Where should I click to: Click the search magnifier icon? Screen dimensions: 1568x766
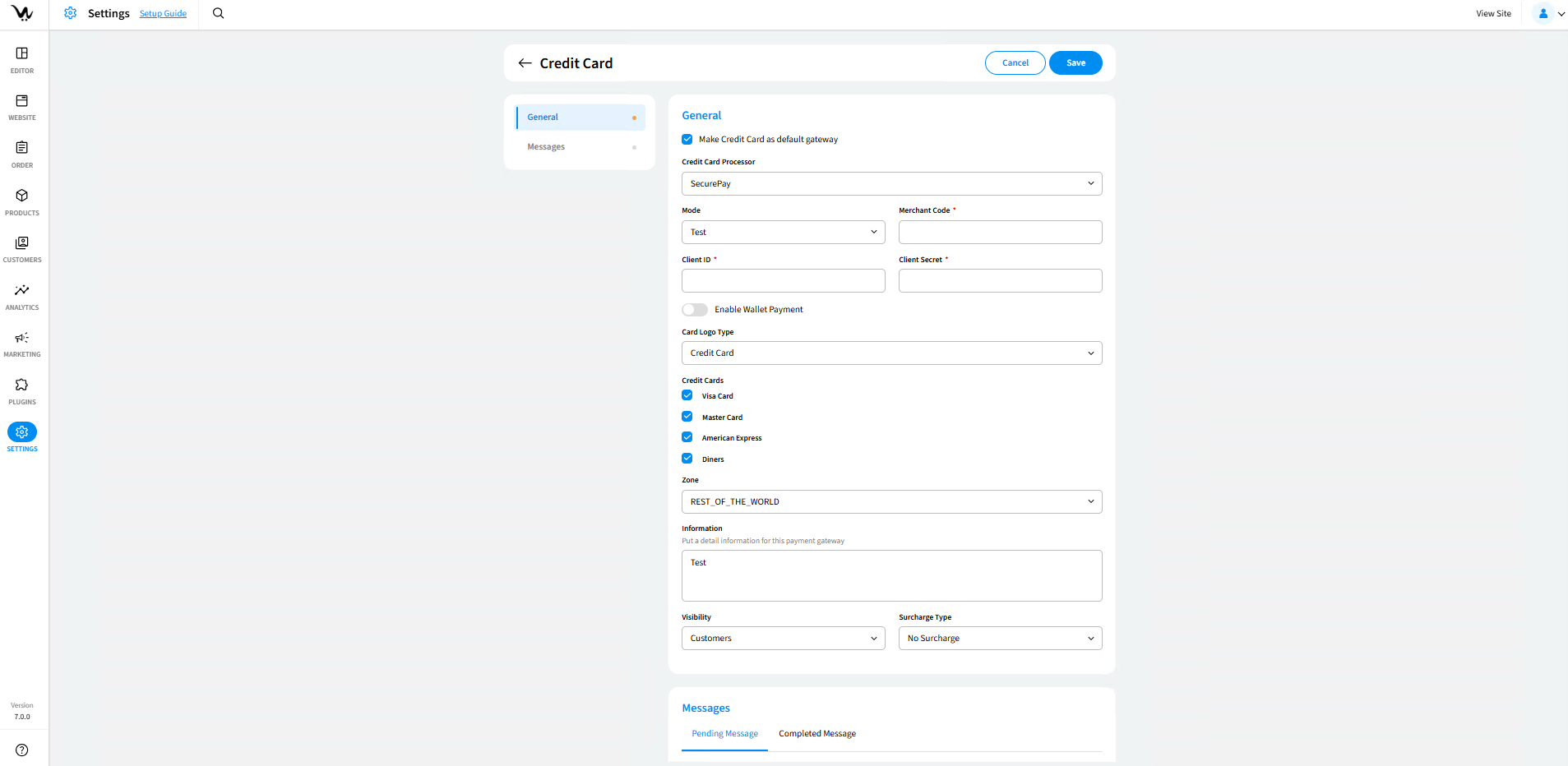218,13
